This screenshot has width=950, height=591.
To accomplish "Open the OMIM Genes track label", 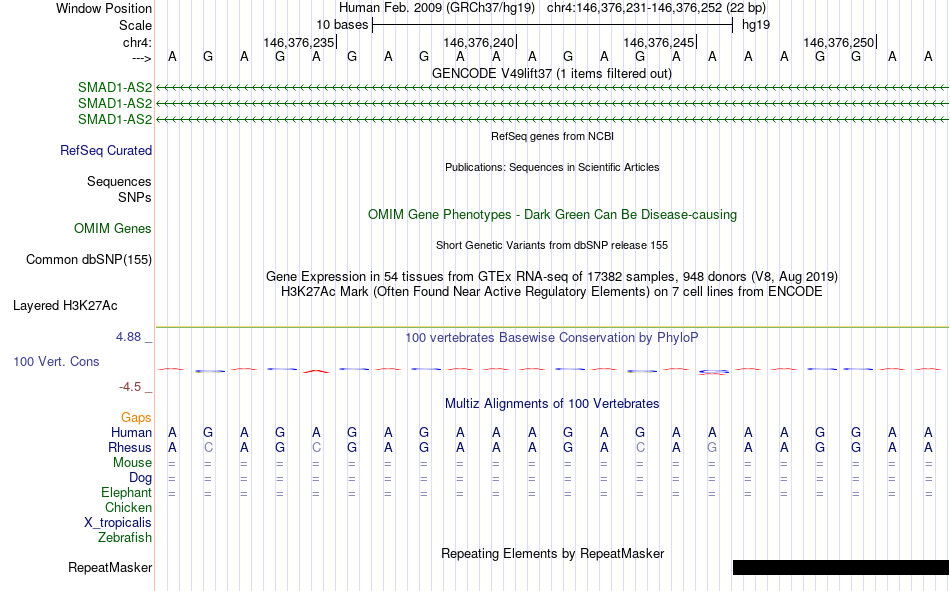I will [112, 229].
